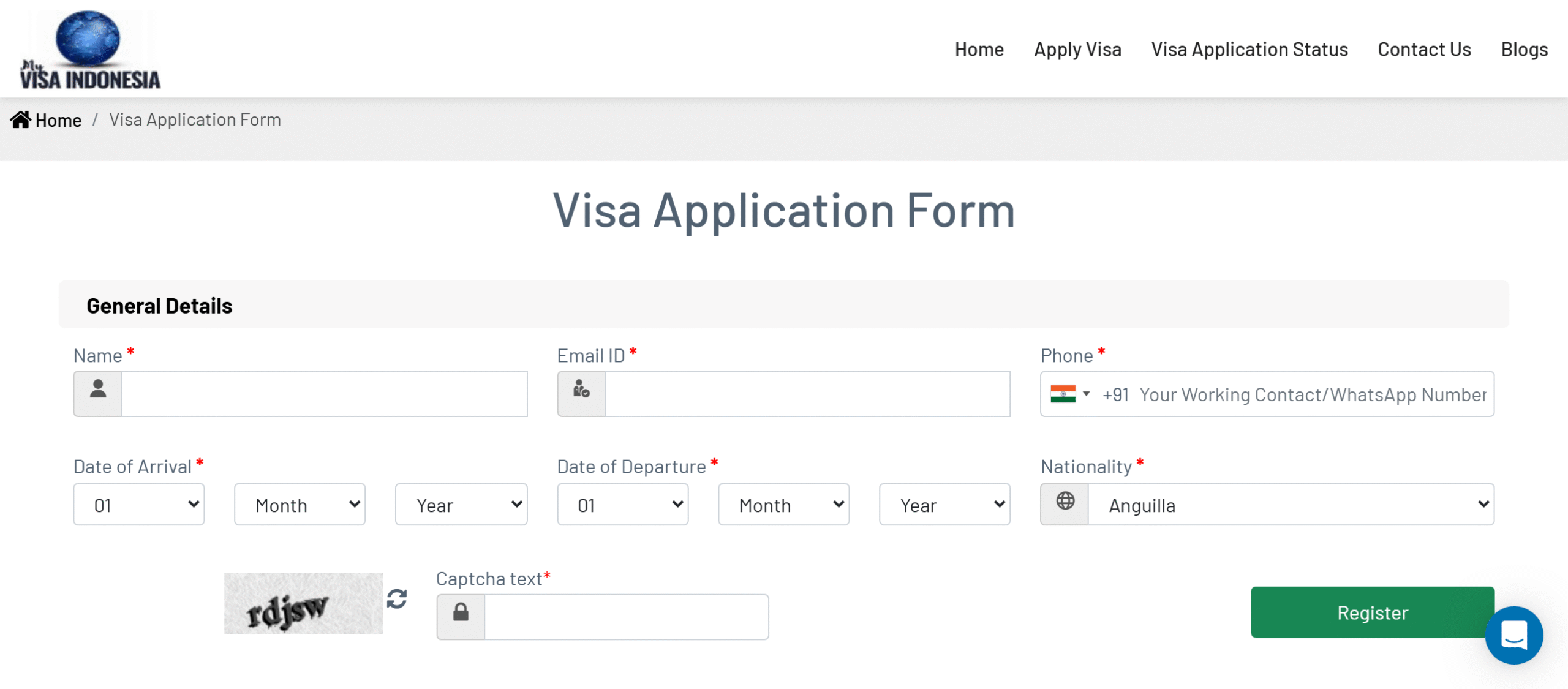Focus the Captcha text input field
This screenshot has height=689, width=1568.
626,616
